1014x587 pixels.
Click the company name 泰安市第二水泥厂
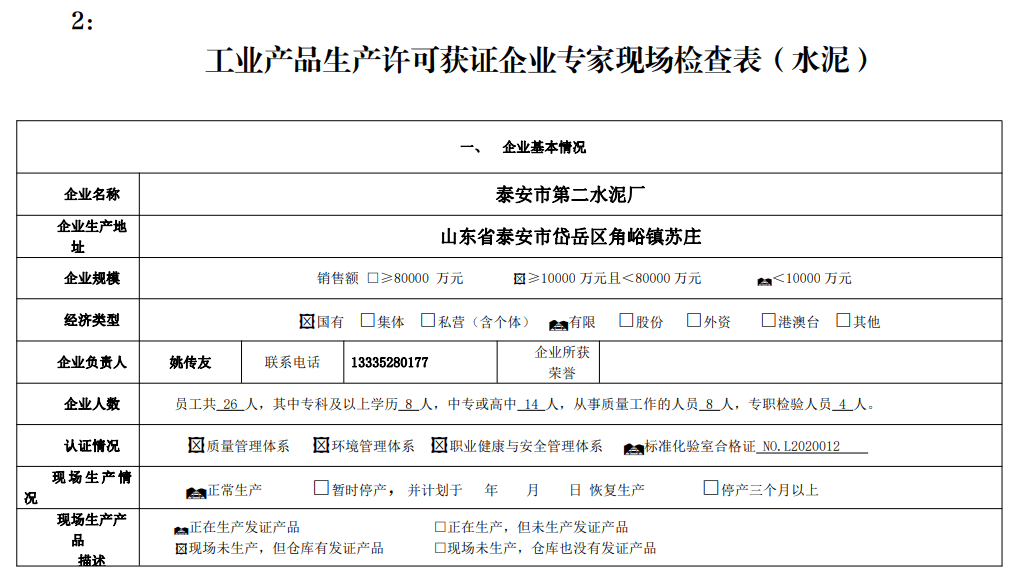(570, 194)
